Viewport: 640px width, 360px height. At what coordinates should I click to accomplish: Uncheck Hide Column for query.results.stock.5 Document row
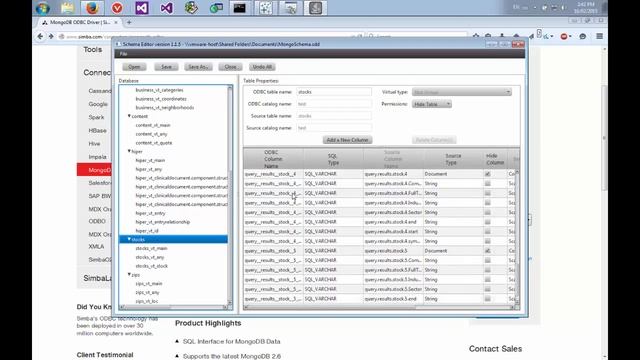coord(488,251)
